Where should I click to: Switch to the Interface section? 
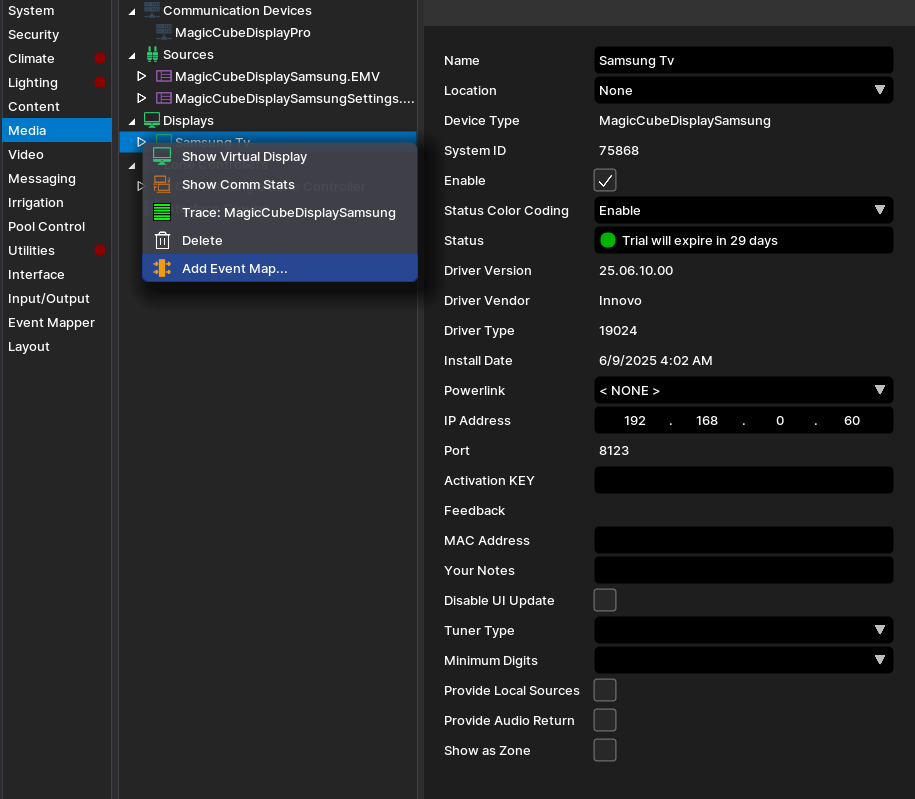[x=57, y=274]
